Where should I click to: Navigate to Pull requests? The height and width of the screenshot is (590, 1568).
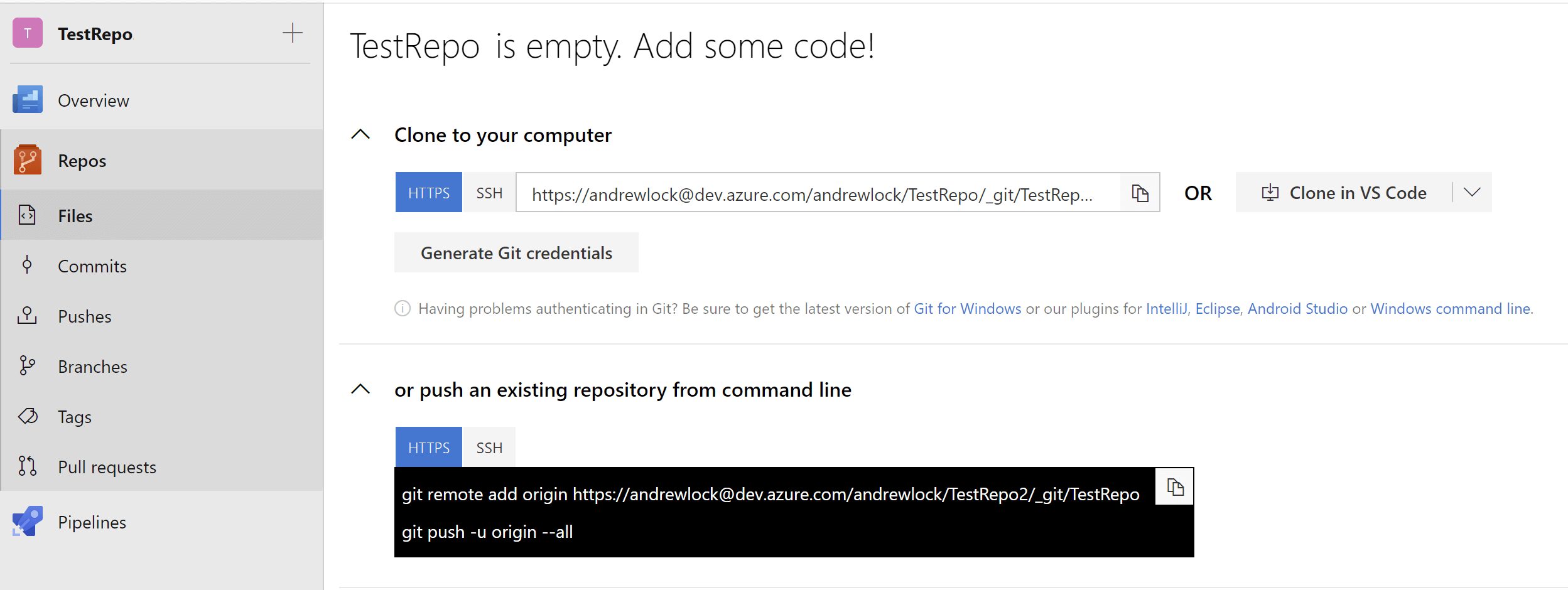pyautogui.click(x=106, y=466)
